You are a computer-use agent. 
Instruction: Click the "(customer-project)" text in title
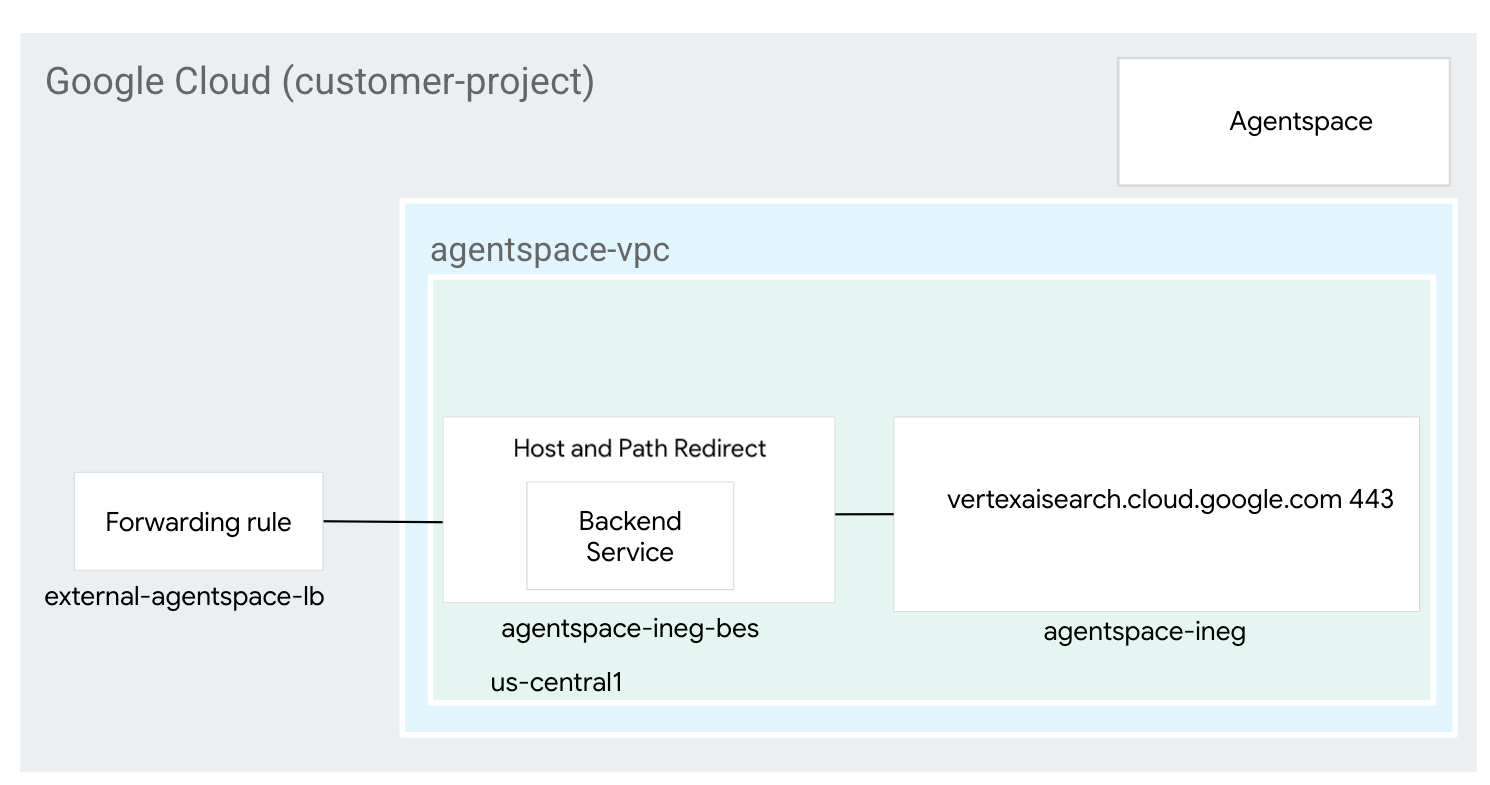[x=437, y=81]
